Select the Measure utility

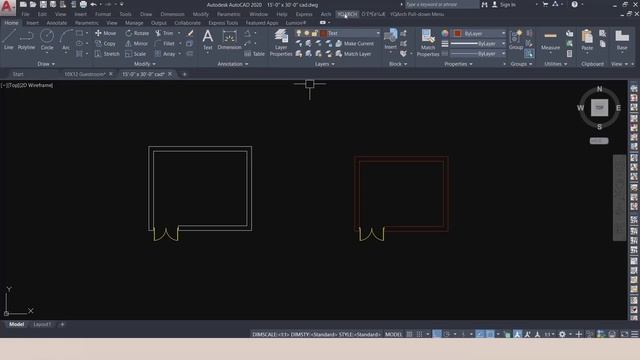click(550, 40)
